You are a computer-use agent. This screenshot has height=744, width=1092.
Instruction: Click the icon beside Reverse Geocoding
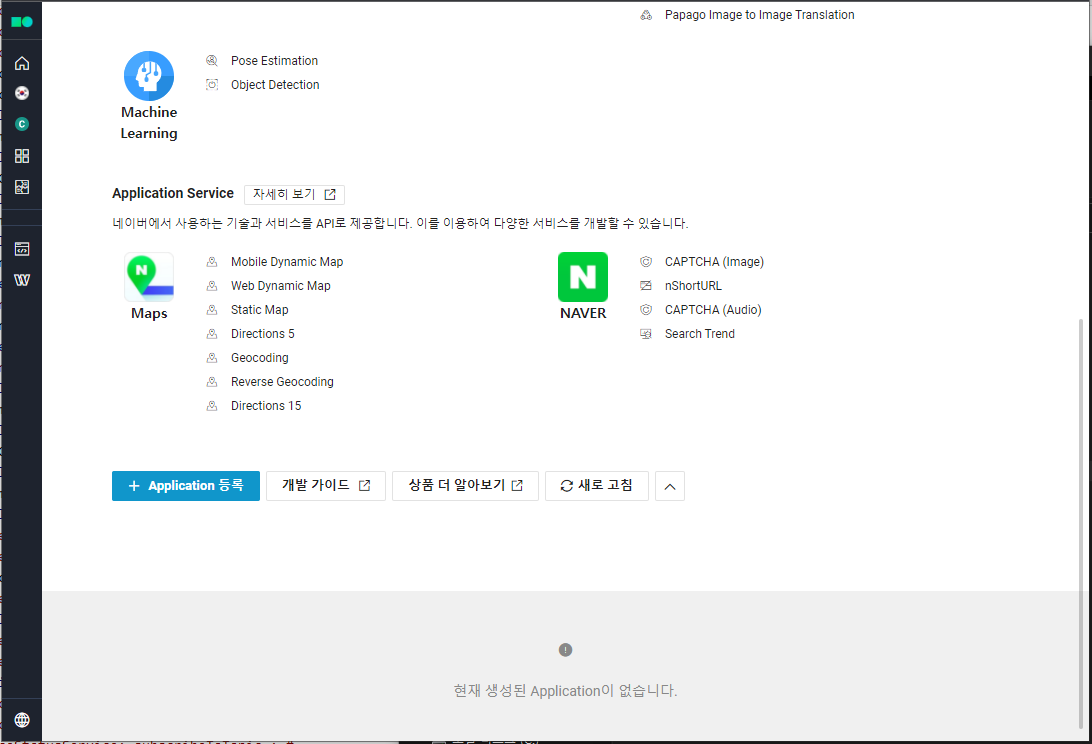coord(212,382)
